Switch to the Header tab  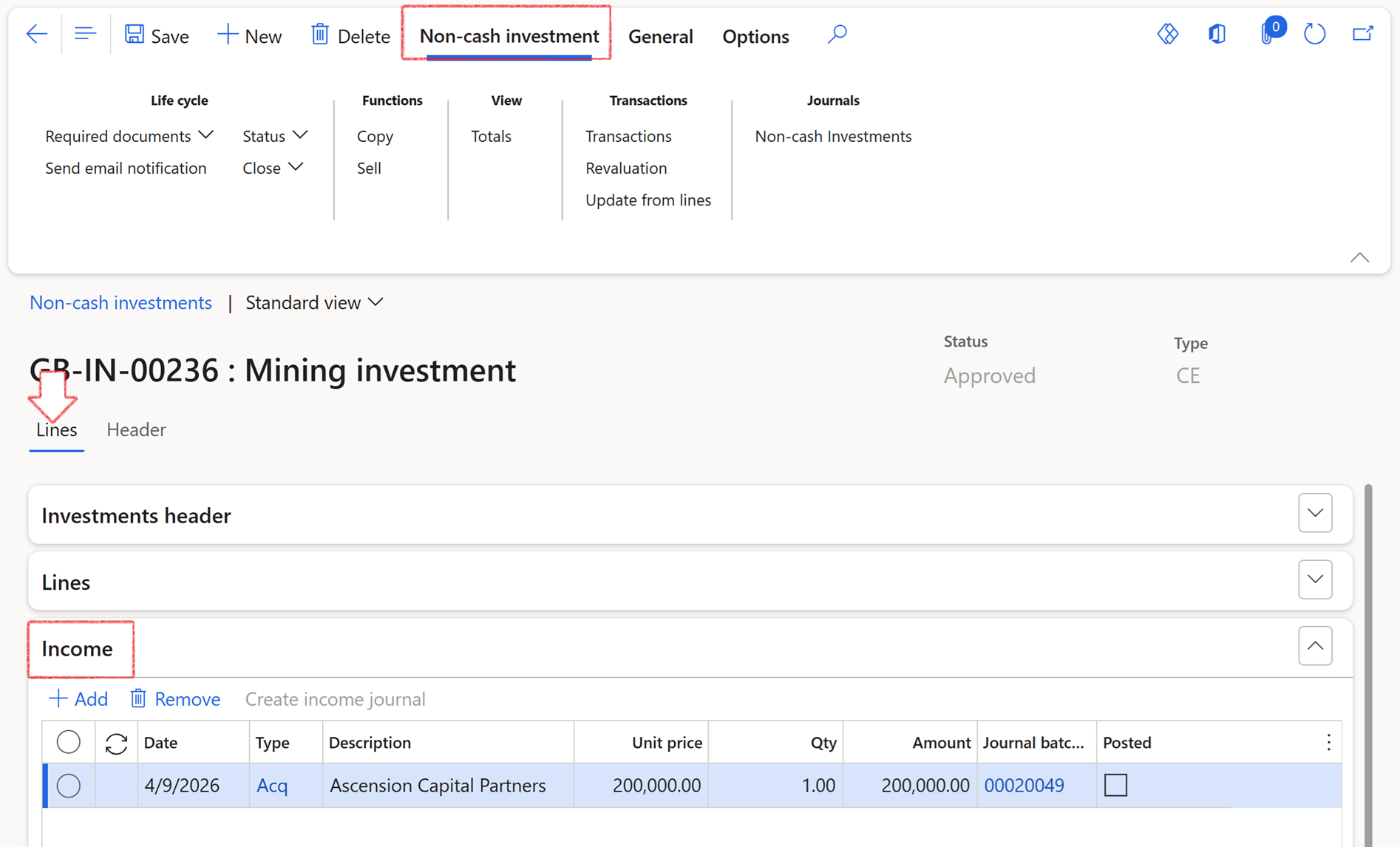(x=136, y=429)
